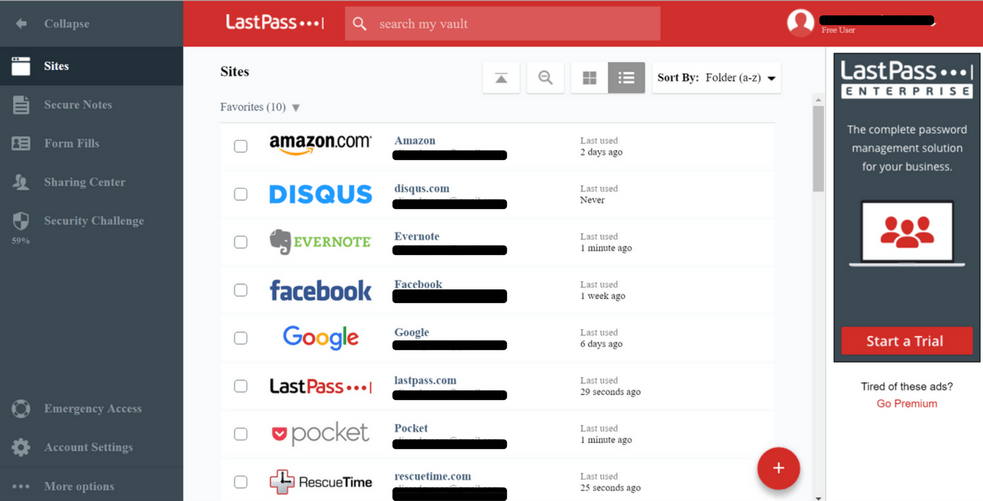The image size is (983, 501).
Task: Click the LastPass logo in header
Action: [275, 23]
